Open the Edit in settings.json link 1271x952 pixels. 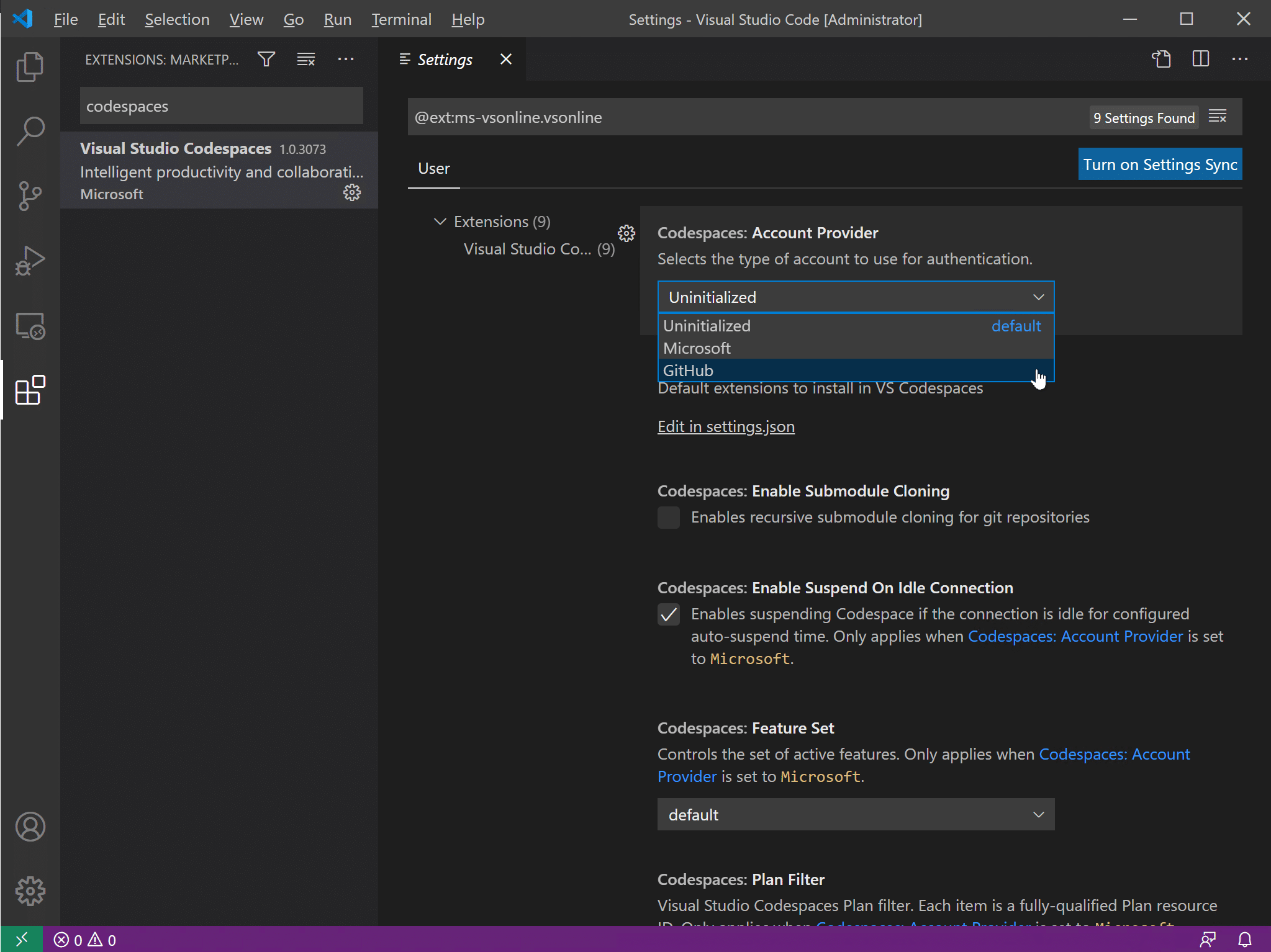tap(726, 426)
